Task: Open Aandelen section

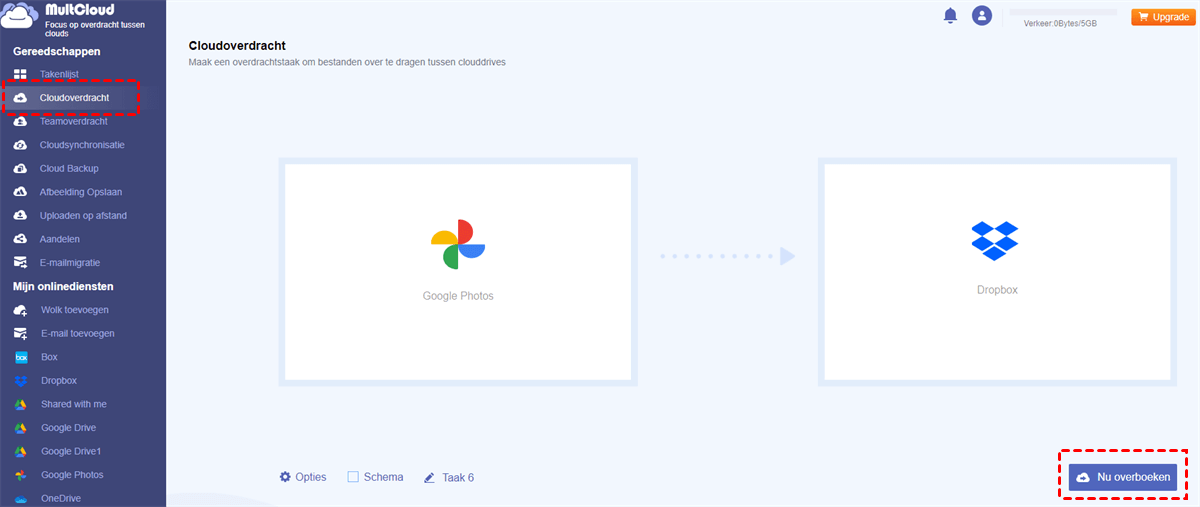Action: pos(60,239)
